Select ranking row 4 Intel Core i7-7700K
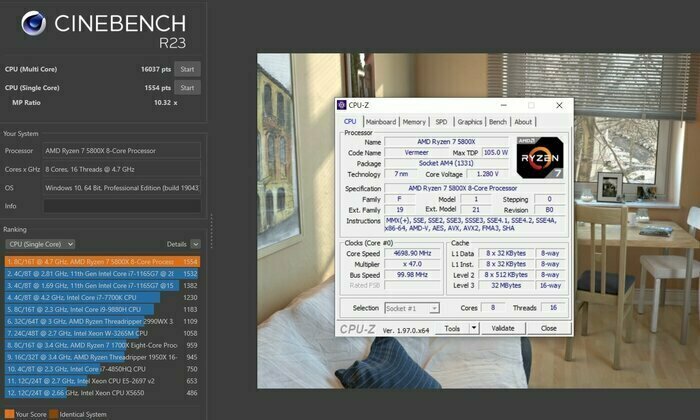Screen dimensions: 700x420 [x=102, y=297]
